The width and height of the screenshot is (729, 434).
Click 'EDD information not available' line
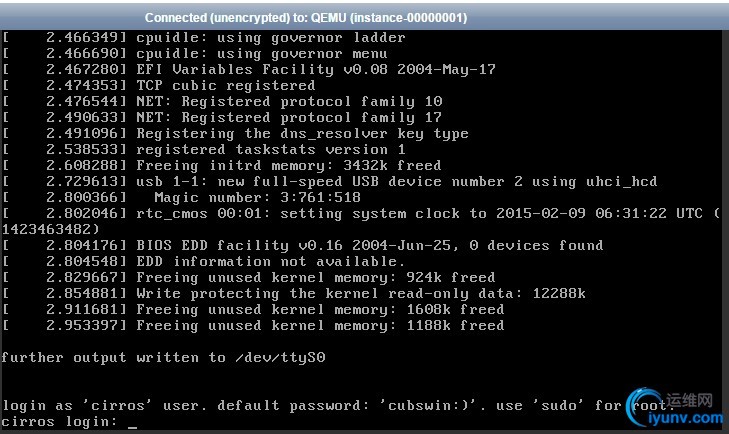point(204,261)
